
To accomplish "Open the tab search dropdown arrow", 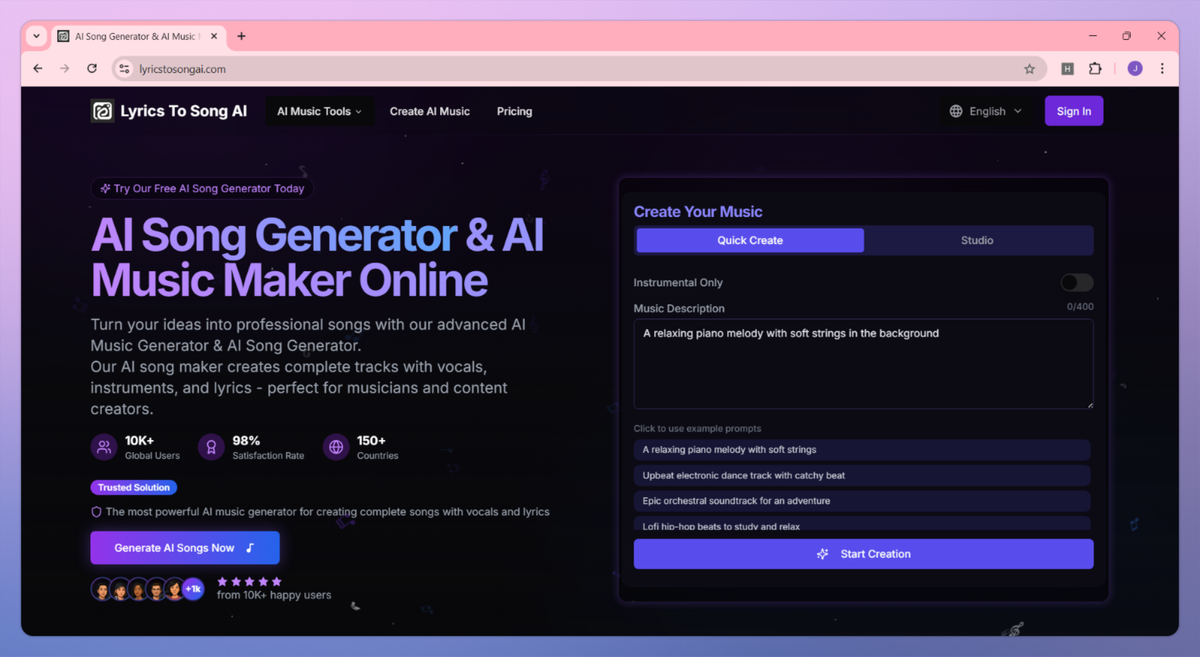I will click(37, 36).
